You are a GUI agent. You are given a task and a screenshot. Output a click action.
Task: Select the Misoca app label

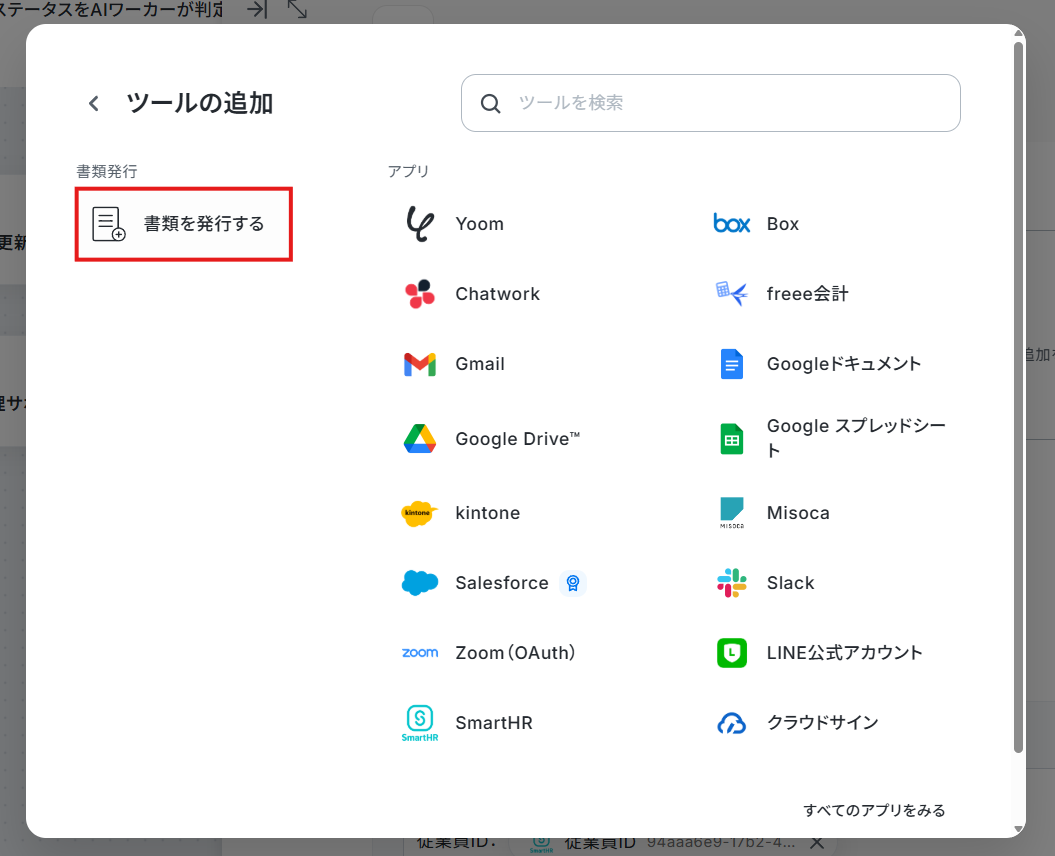pos(798,513)
